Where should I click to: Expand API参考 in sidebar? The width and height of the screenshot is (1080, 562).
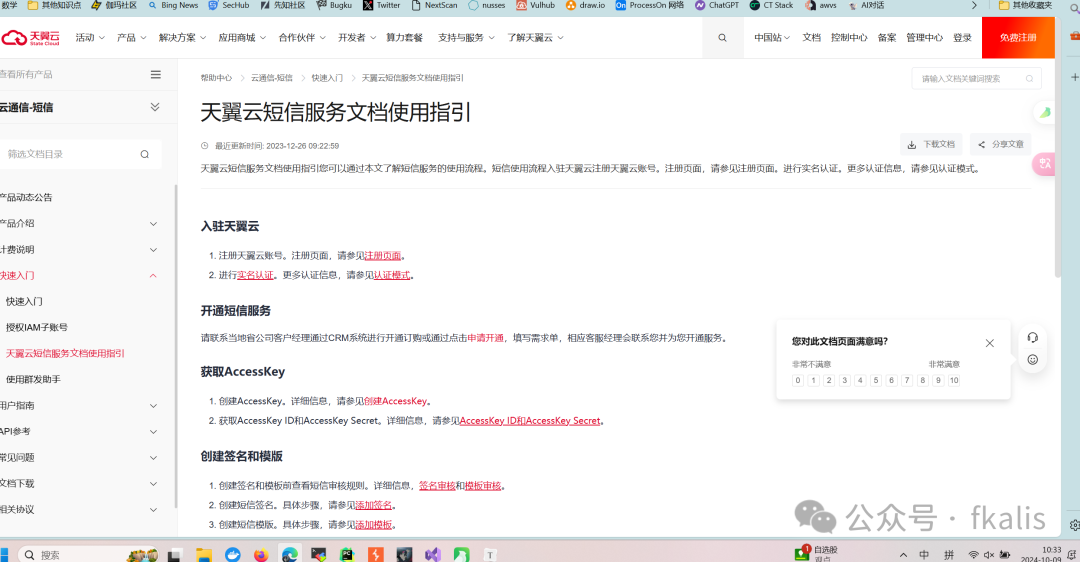click(x=153, y=432)
